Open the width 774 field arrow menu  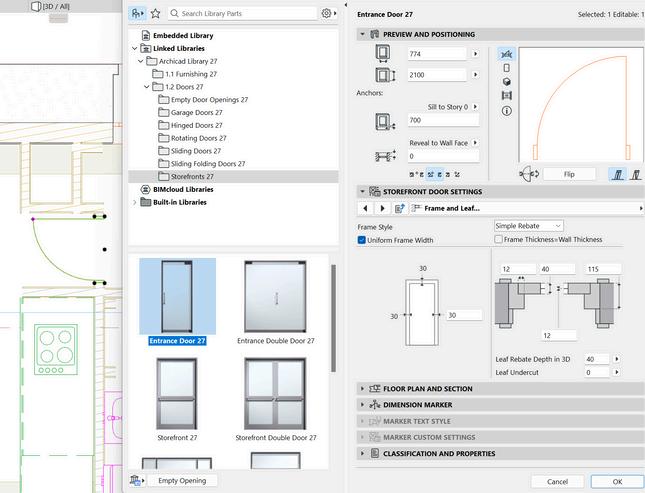pos(475,53)
